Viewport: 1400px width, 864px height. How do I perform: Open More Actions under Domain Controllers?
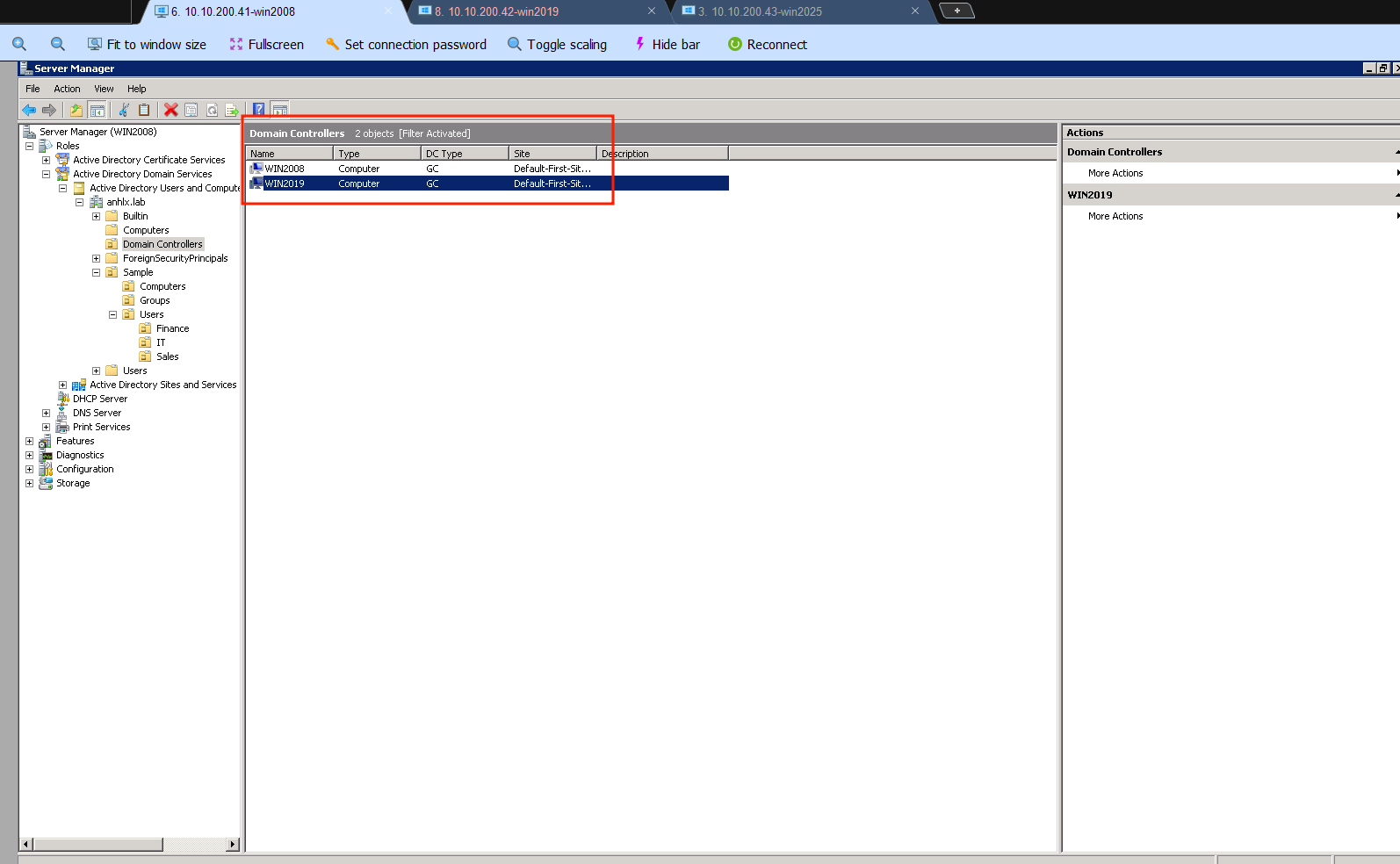(x=1115, y=173)
